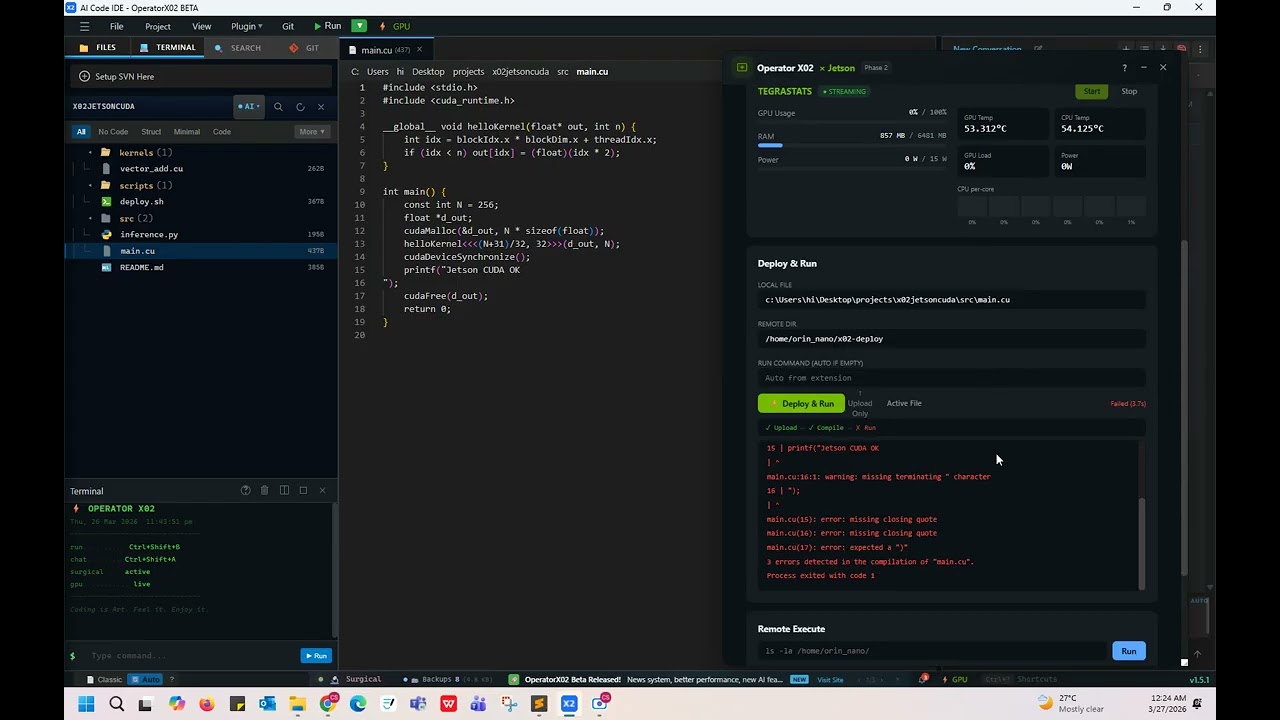Open the File menu

coord(117,26)
